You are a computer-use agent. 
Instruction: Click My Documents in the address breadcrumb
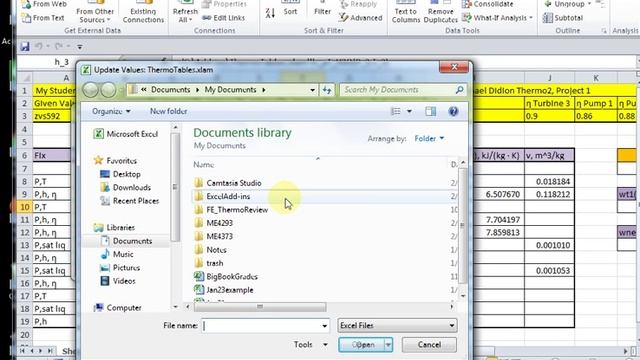(230, 90)
